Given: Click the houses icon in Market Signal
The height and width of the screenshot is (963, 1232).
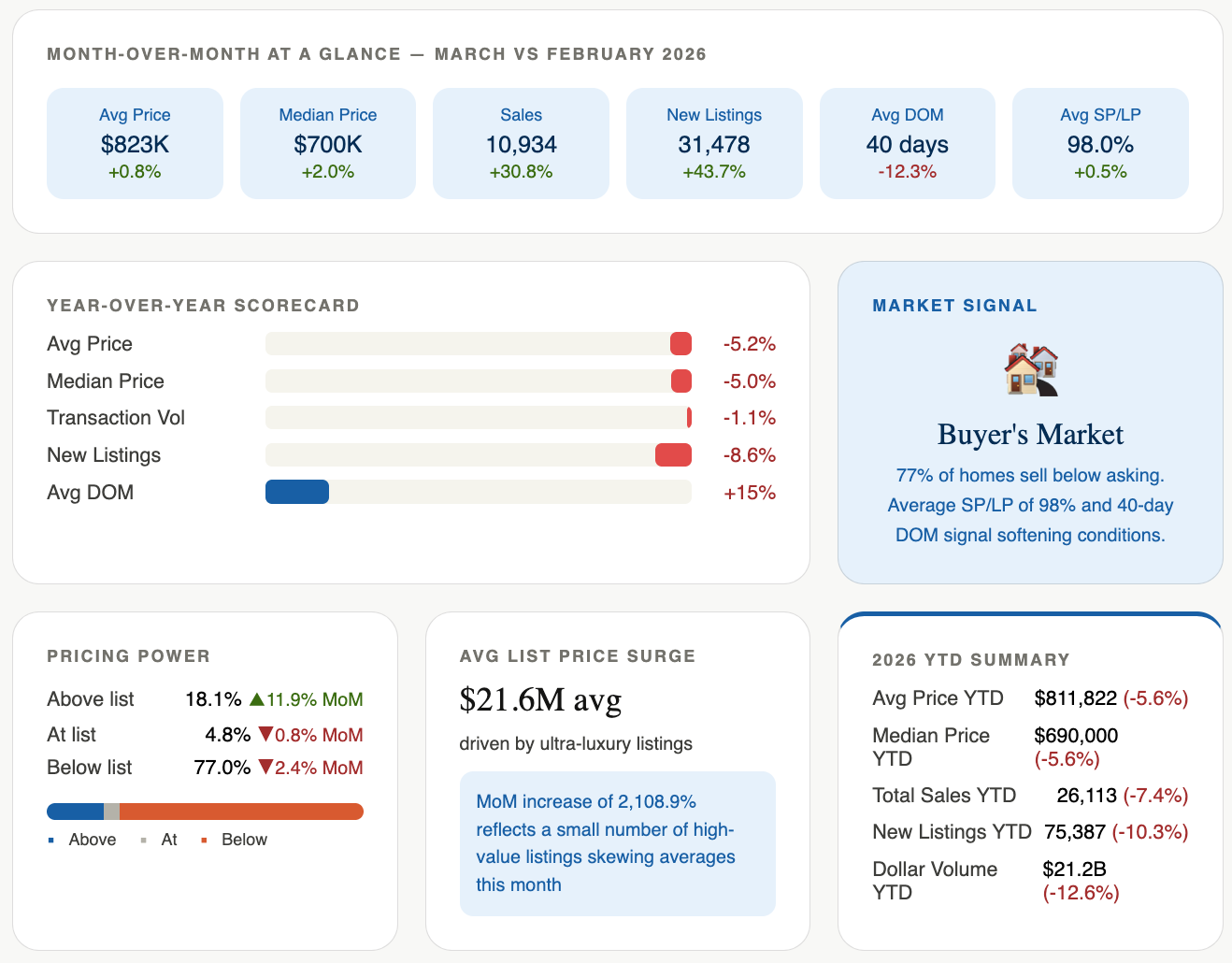Looking at the screenshot, I should coord(1030,370).
